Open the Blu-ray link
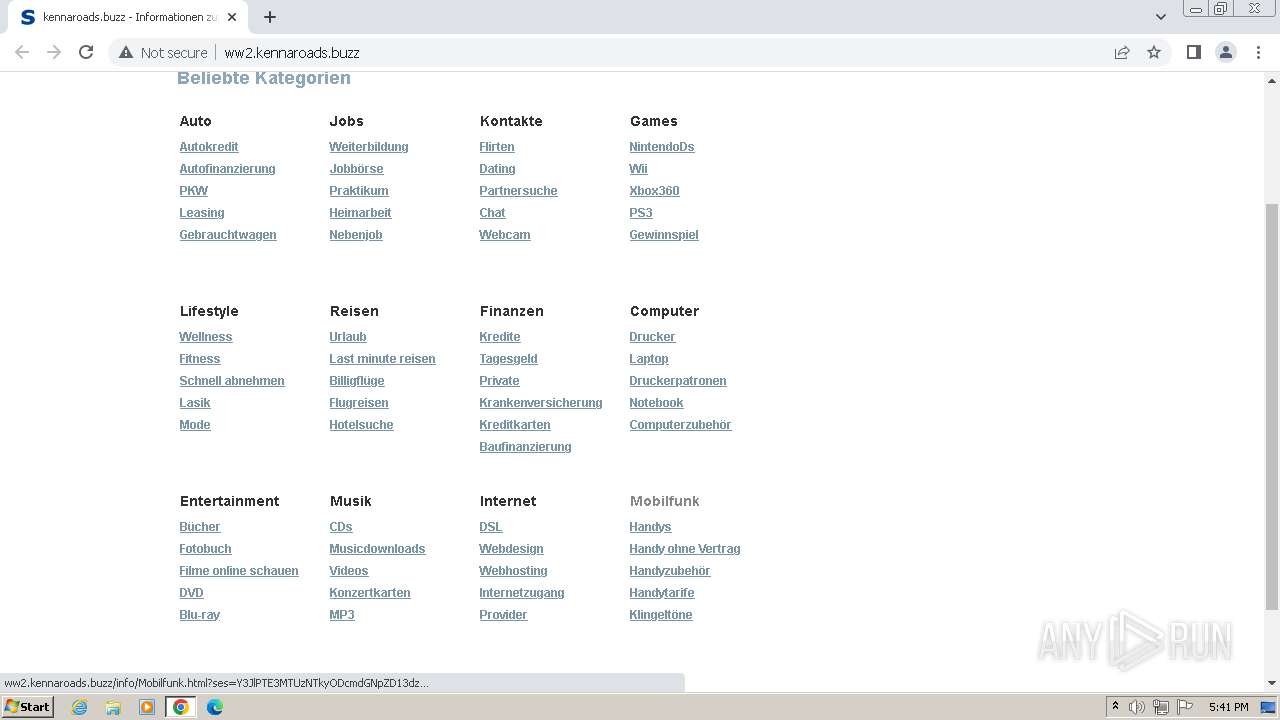This screenshot has width=1280, height=720. [199, 615]
